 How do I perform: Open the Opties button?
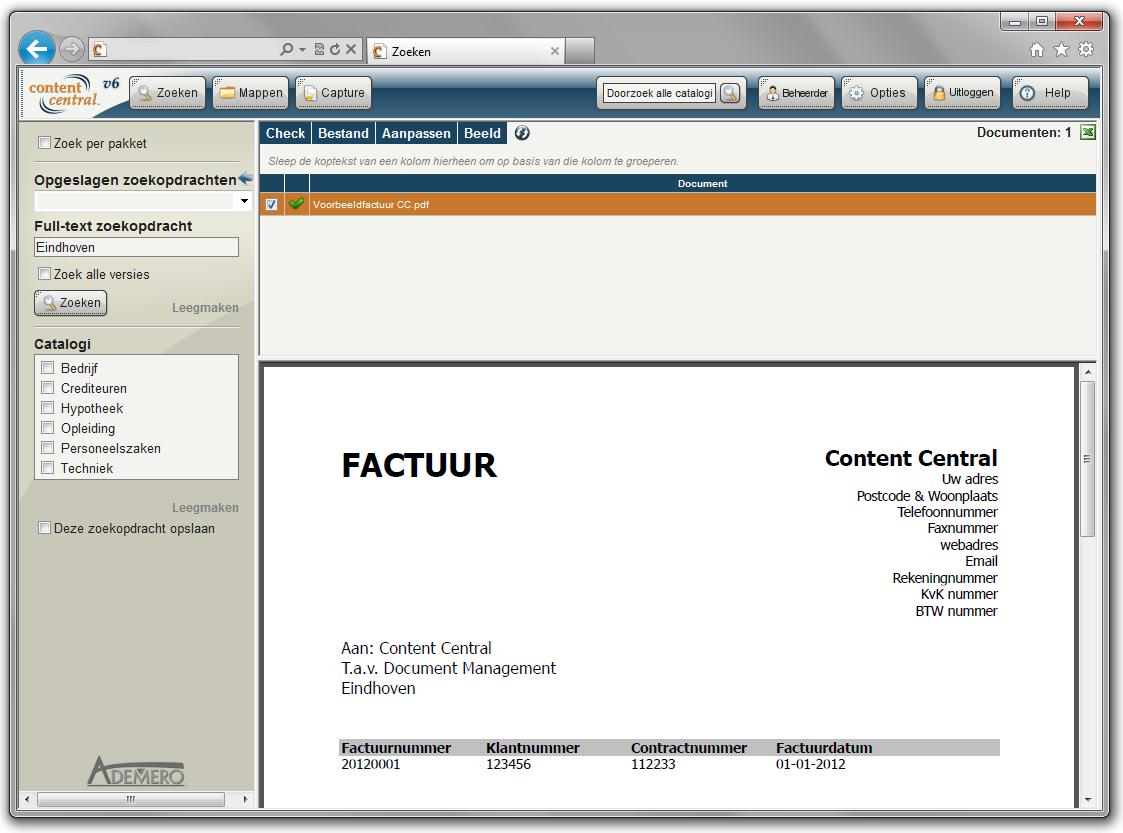click(879, 93)
